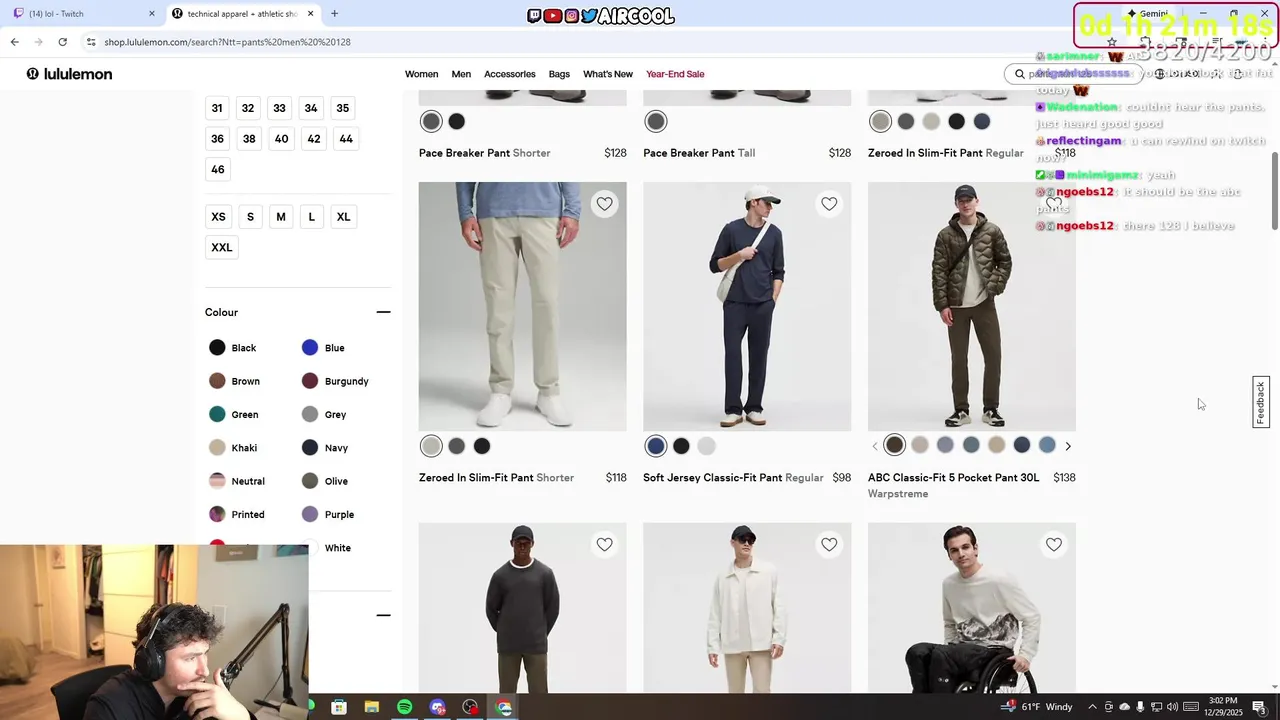Open ABC Classic-Fit 5 Pocket Pant link
The width and height of the screenshot is (1280, 720).
pos(953,478)
